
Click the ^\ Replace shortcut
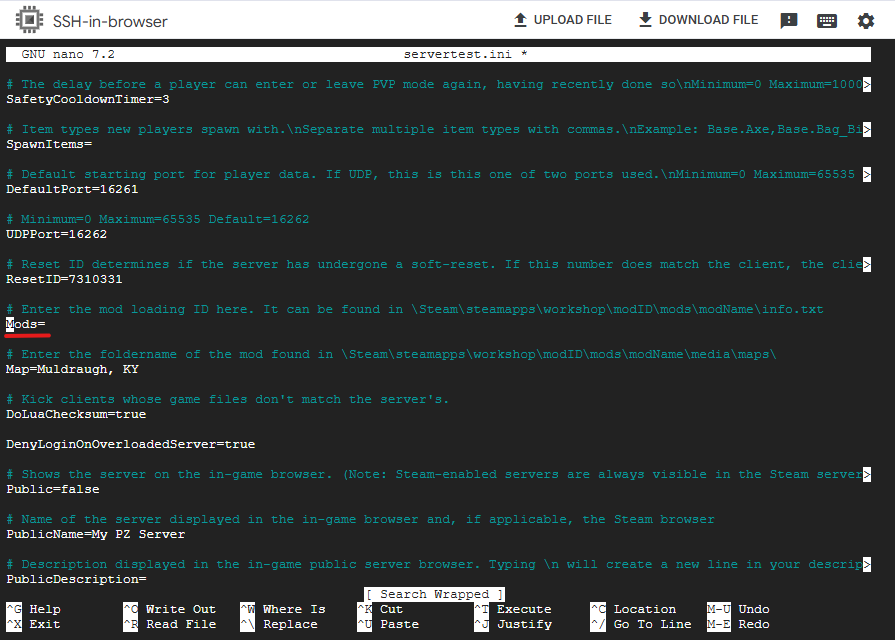[279, 625]
